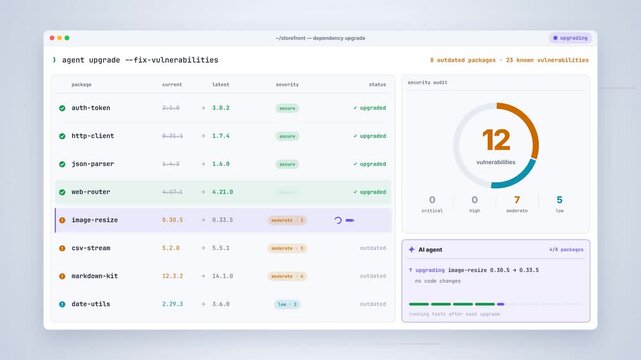Viewport: 641px width, 360px height.
Task: Click moderate severity badge for markdown-kit
Action: [287, 276]
